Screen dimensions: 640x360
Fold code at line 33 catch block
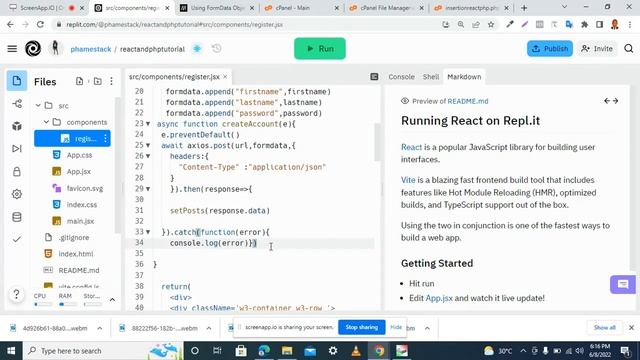coord(148,232)
